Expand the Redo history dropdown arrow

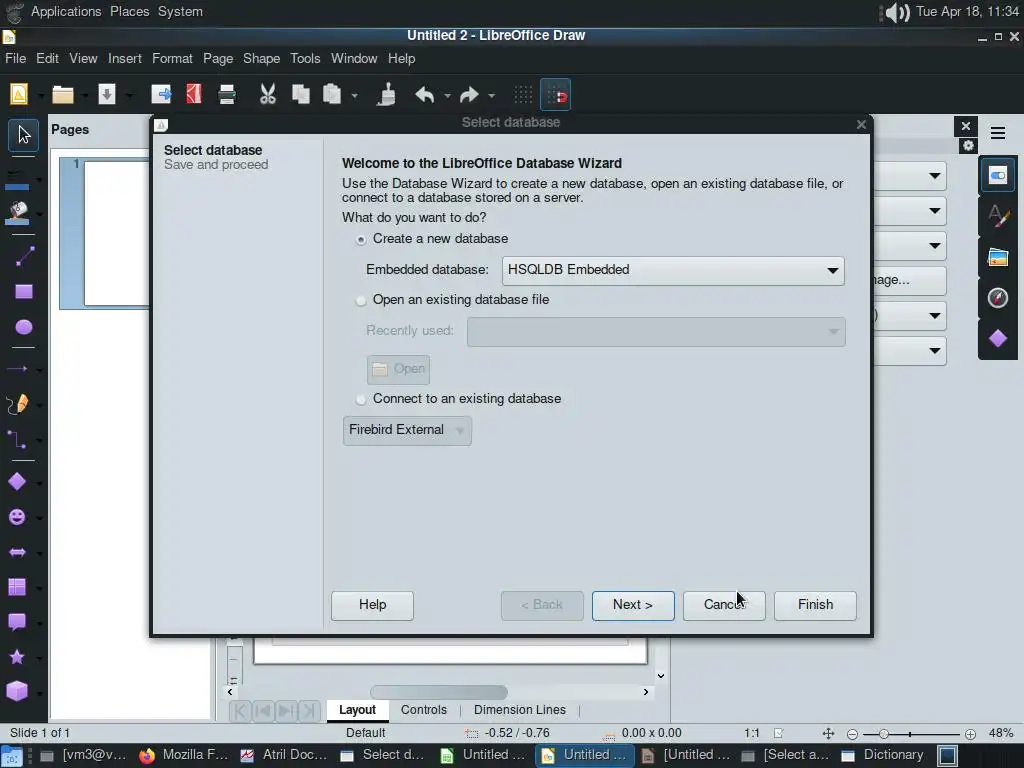tap(492, 96)
